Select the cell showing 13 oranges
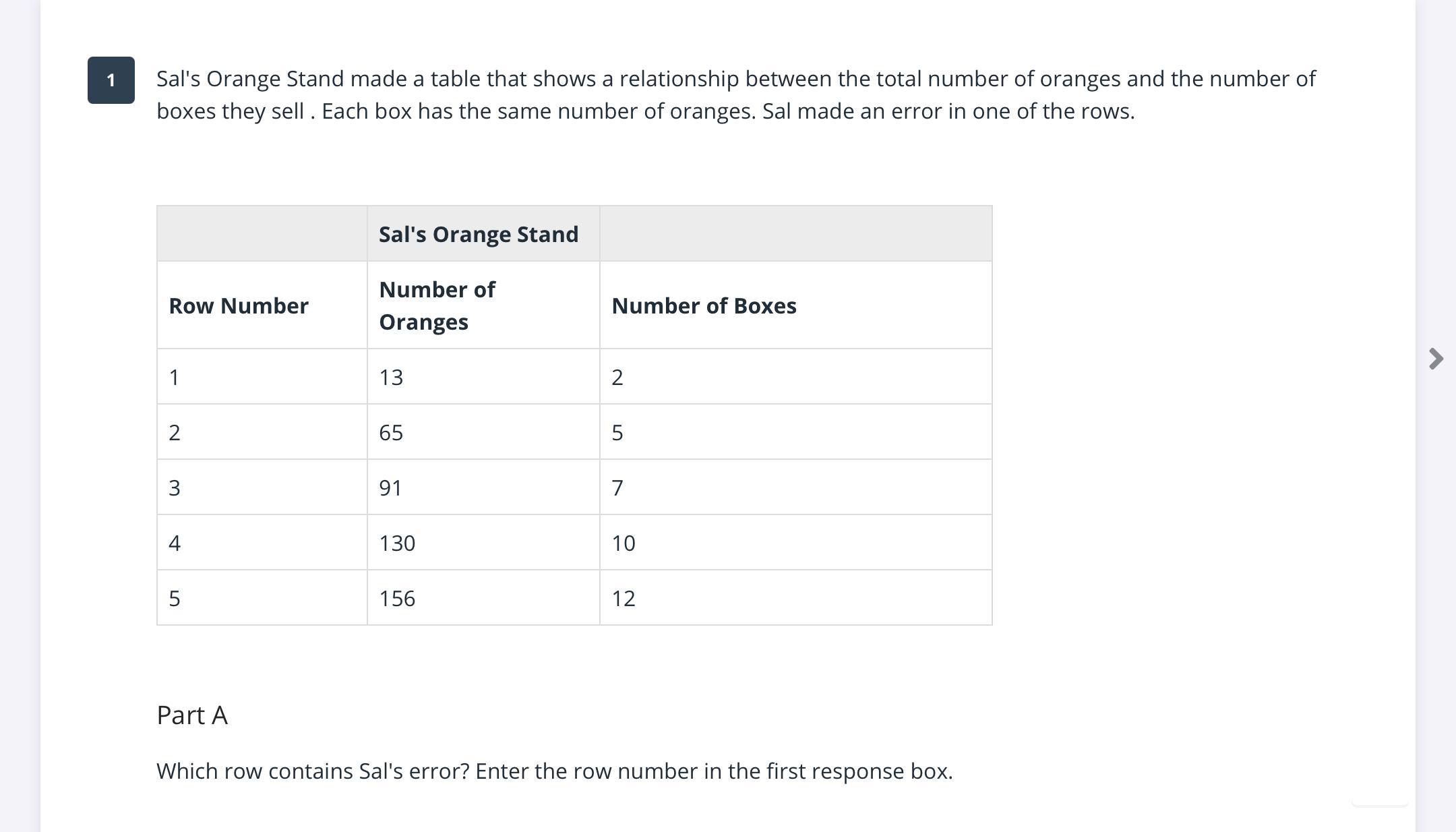This screenshot has width=1456, height=832. pos(391,377)
